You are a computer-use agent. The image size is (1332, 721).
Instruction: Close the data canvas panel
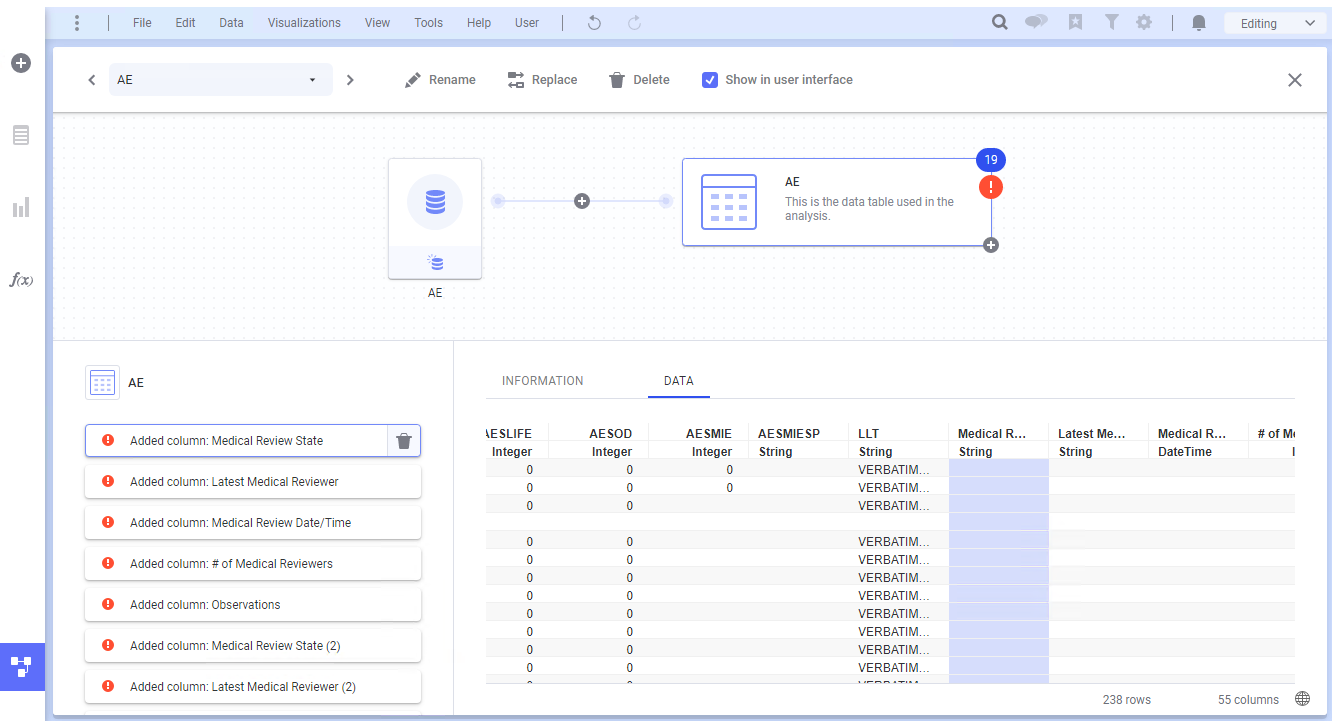[1295, 80]
